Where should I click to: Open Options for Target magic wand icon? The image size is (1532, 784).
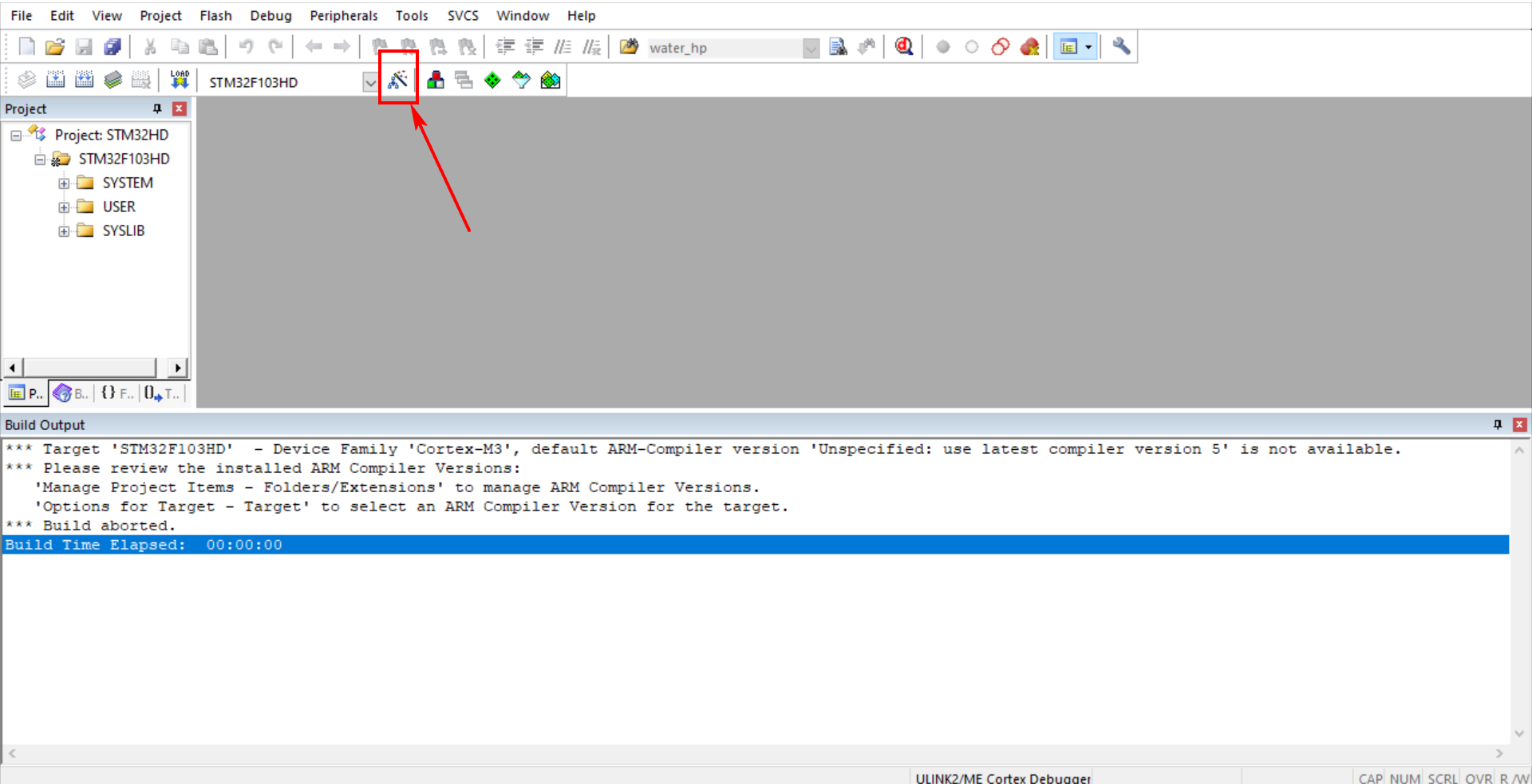(x=397, y=80)
